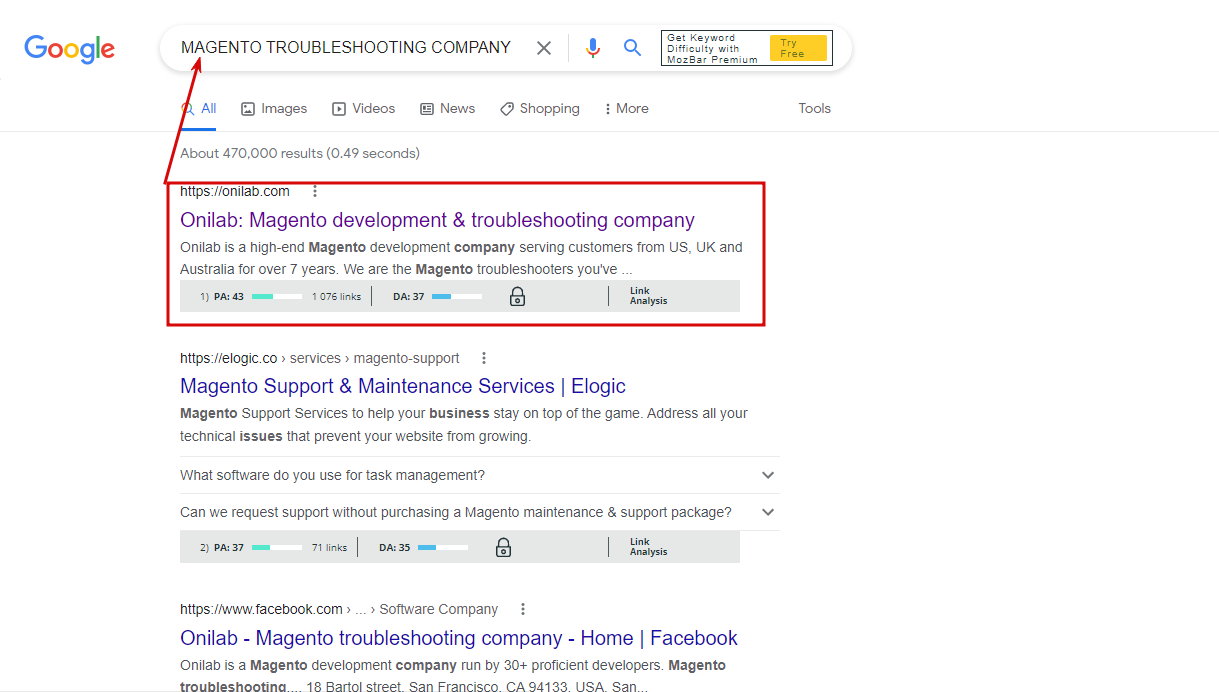The width and height of the screenshot is (1219, 692).
Task: Click the Google microphone voice search icon
Action: [592, 47]
